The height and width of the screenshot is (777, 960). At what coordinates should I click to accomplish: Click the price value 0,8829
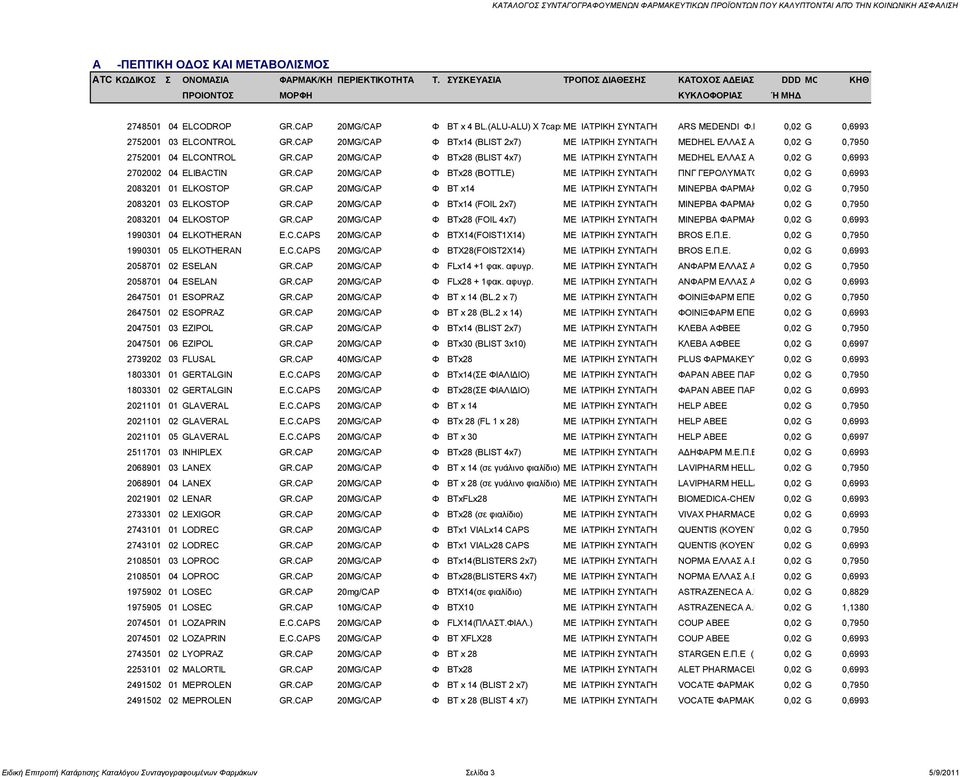click(855, 592)
